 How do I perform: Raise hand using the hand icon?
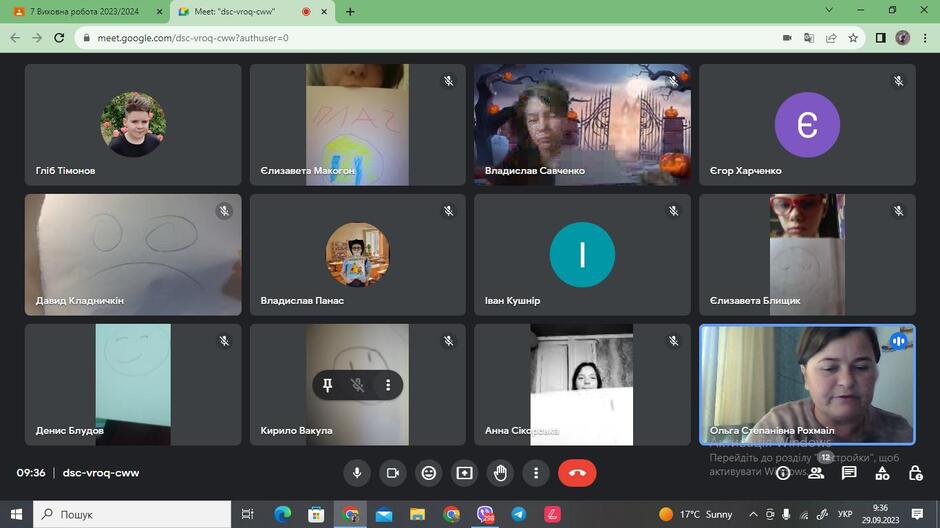(501, 473)
